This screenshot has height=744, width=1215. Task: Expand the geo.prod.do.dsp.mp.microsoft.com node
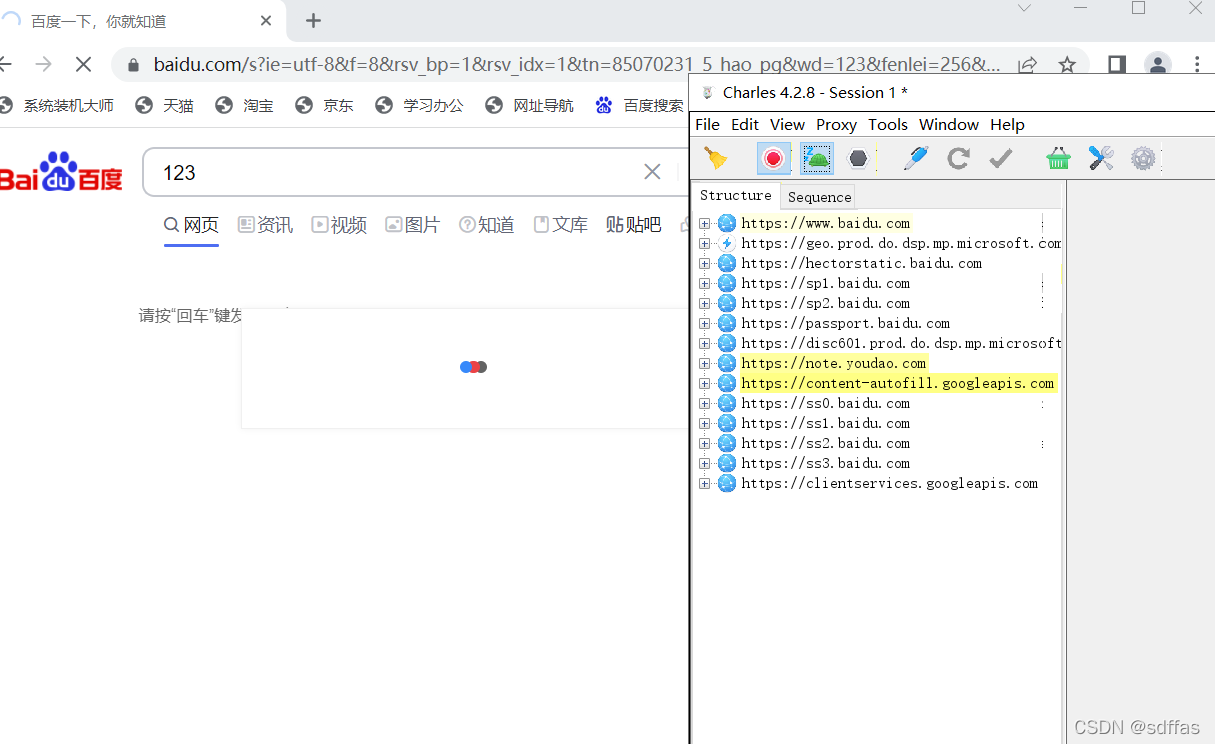pos(705,243)
